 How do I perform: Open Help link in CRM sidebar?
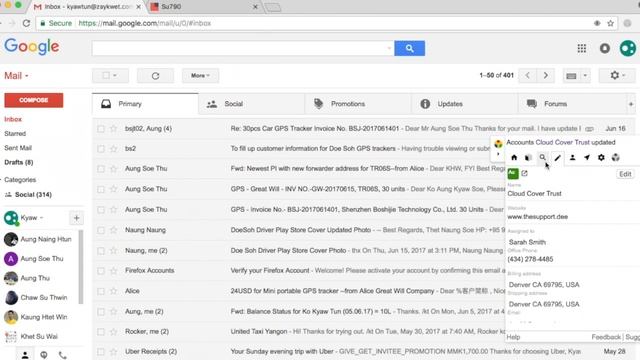(513, 337)
